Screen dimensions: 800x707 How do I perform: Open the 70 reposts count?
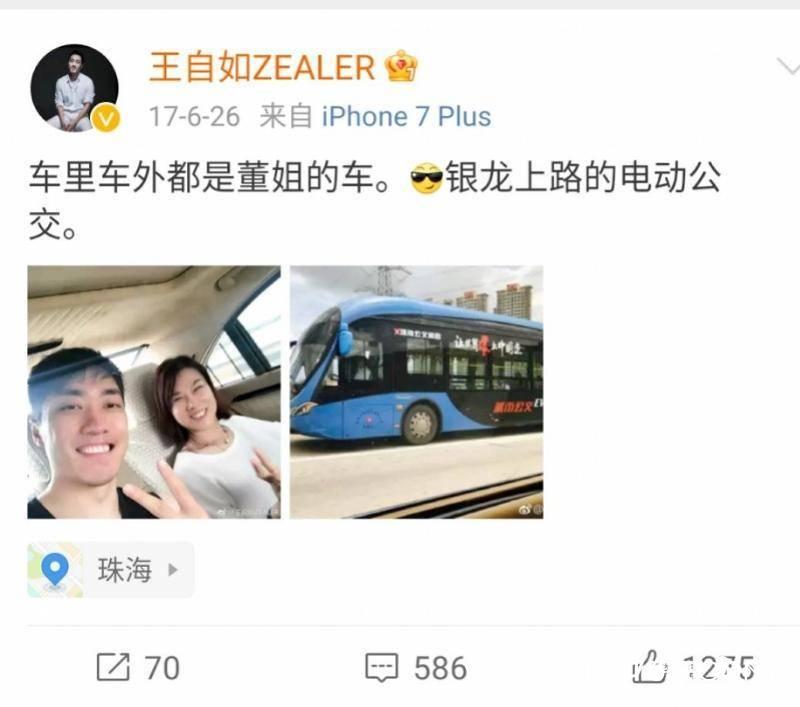point(162,668)
